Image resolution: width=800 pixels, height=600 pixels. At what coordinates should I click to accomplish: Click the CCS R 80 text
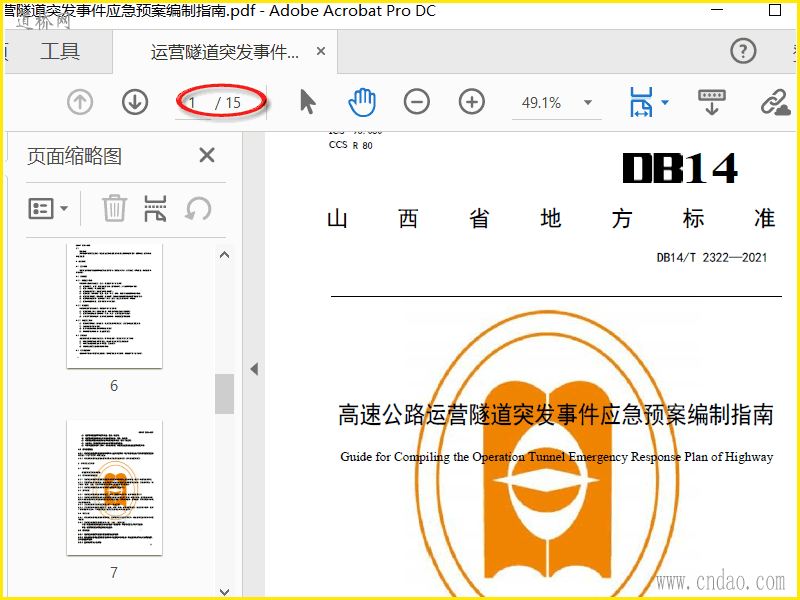[351, 145]
